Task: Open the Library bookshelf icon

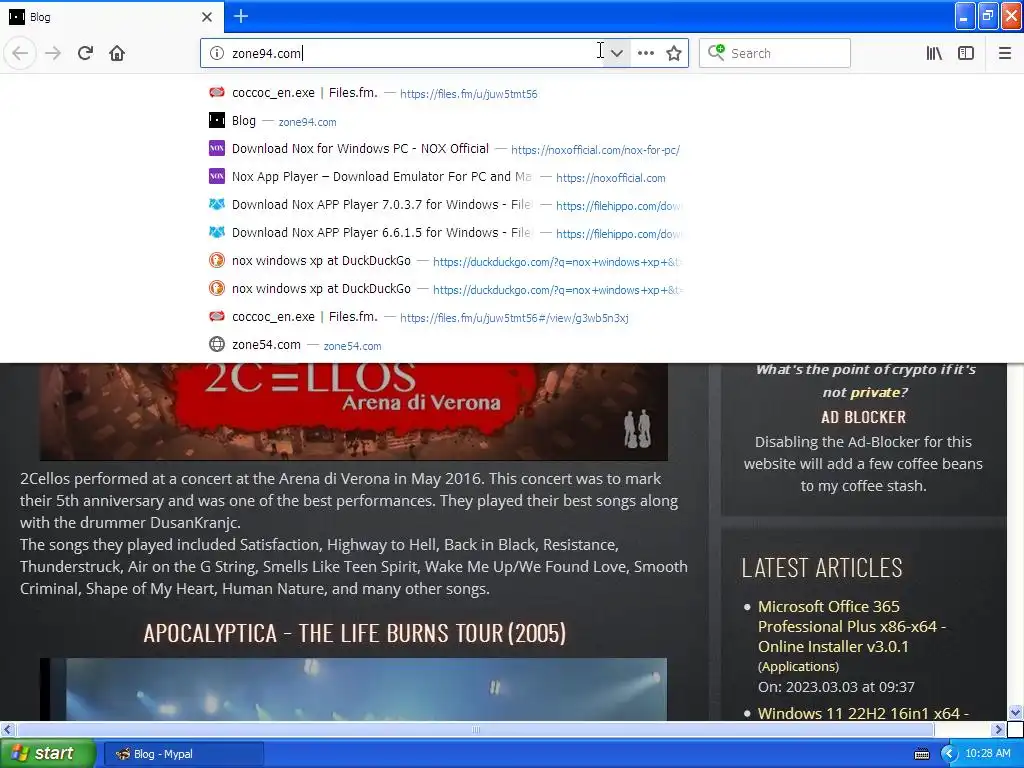Action: click(x=934, y=53)
